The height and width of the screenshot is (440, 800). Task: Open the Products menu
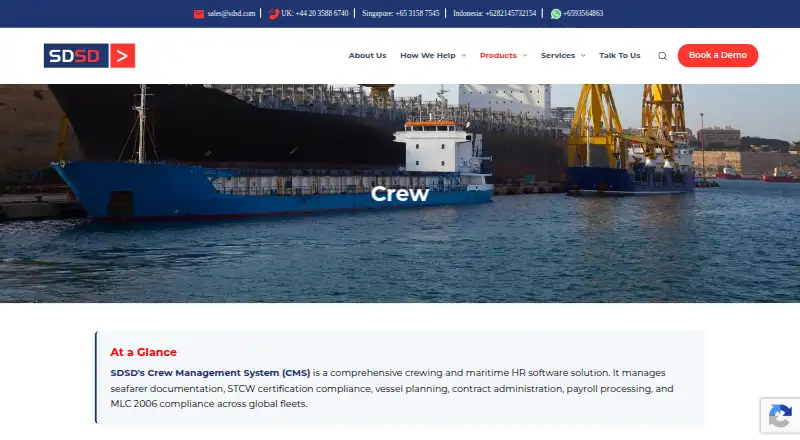498,56
